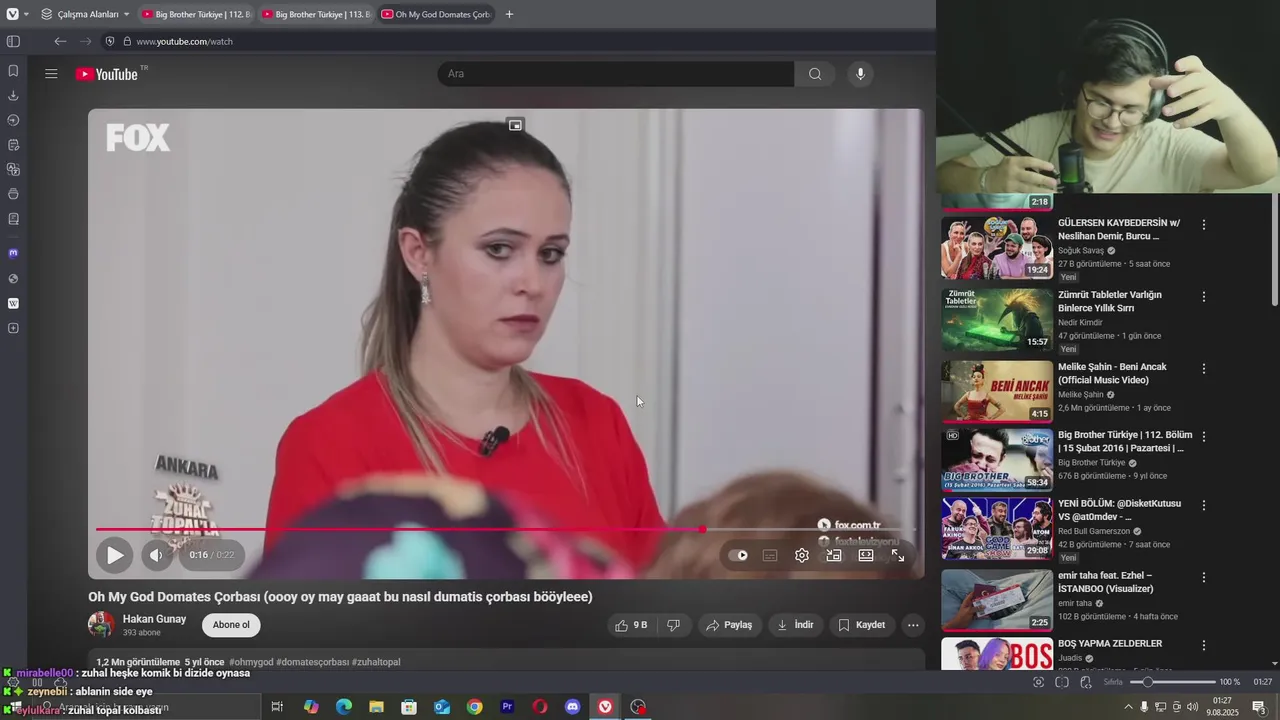Toggle the autoplay switch in player
The image size is (1280, 720).
click(x=738, y=555)
